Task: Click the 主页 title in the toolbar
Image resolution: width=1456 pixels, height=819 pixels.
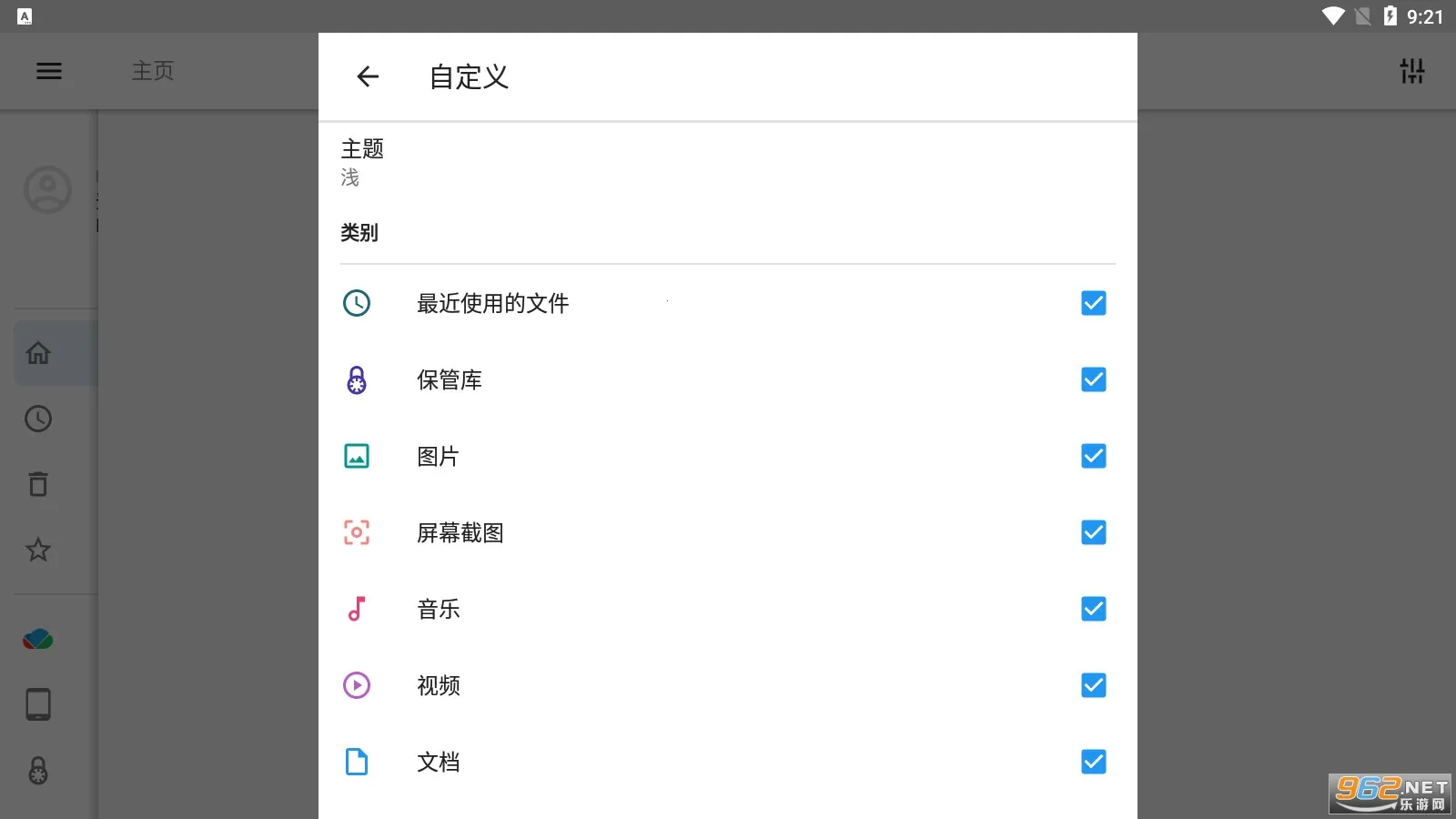Action: 153,71
